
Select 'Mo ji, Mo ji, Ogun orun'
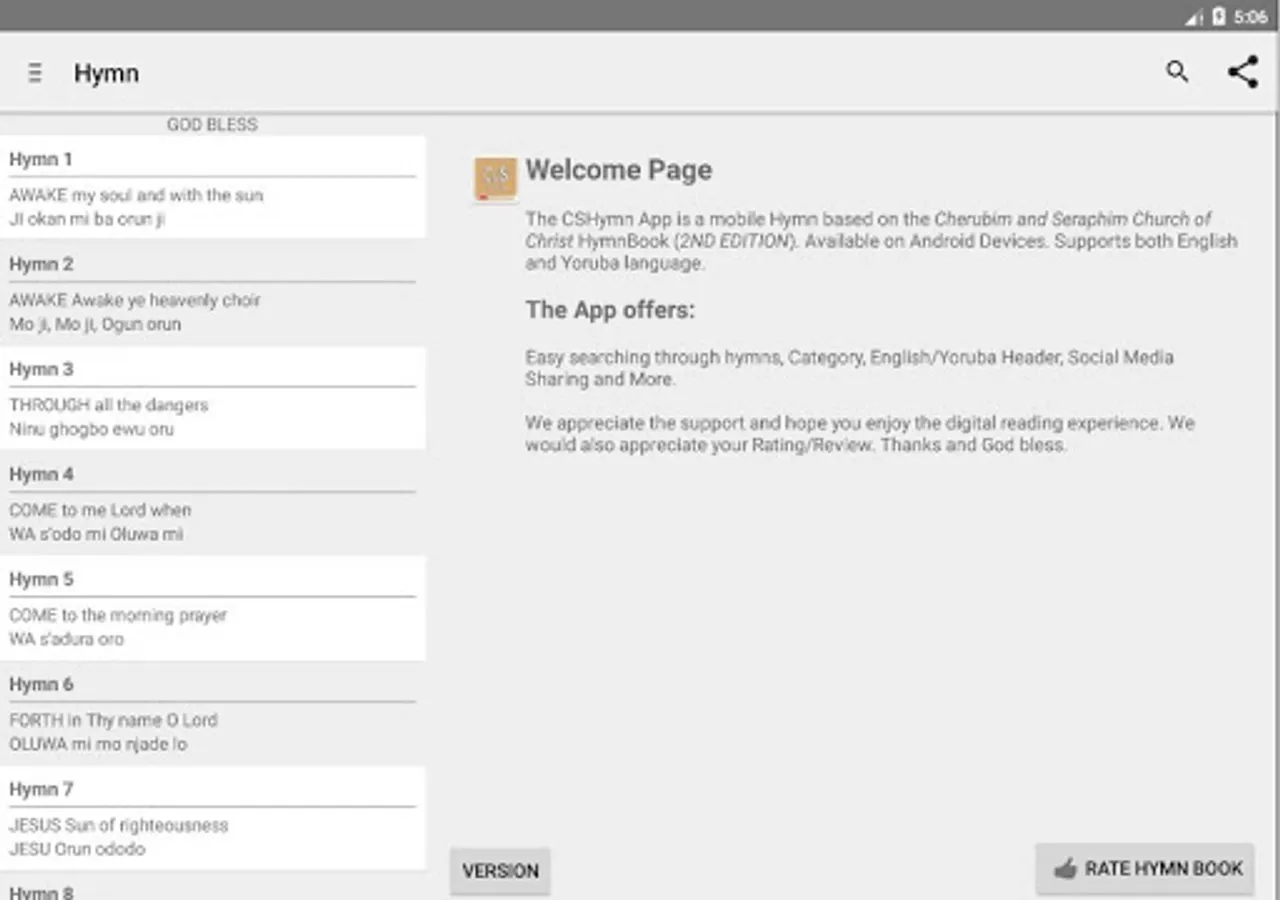(x=95, y=324)
